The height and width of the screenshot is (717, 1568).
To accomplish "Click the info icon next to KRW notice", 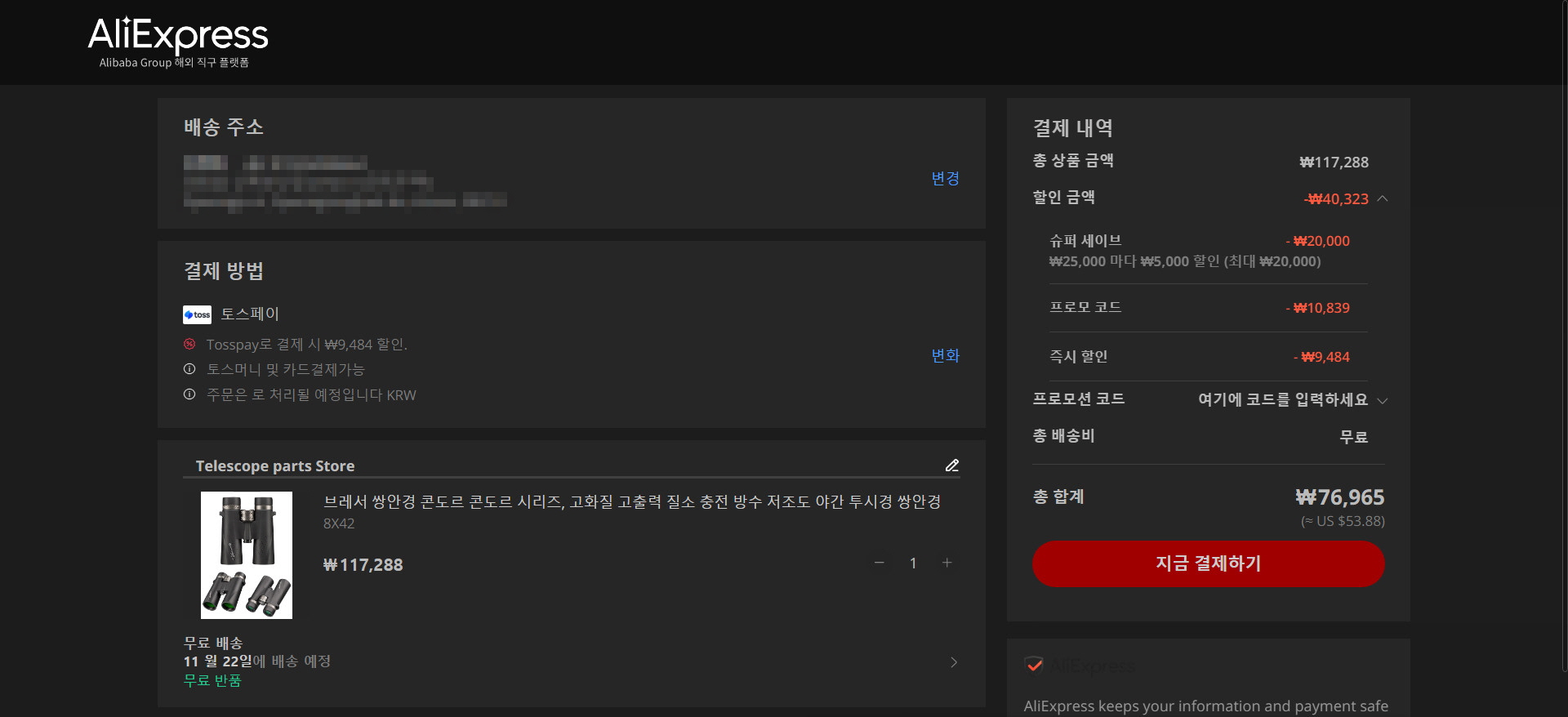I will 189,394.
